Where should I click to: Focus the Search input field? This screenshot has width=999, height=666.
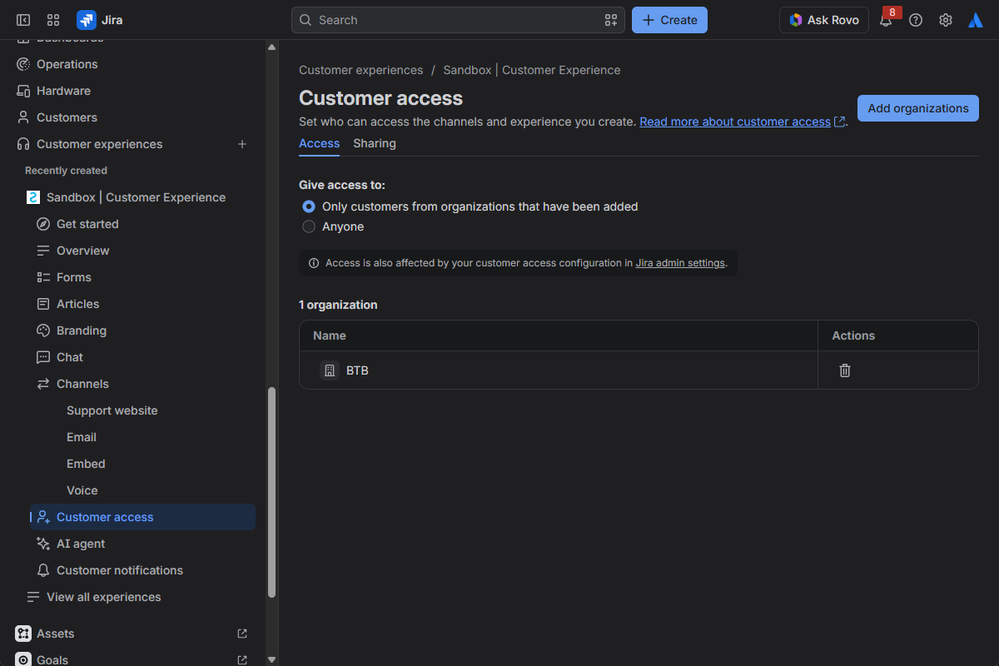(457, 20)
